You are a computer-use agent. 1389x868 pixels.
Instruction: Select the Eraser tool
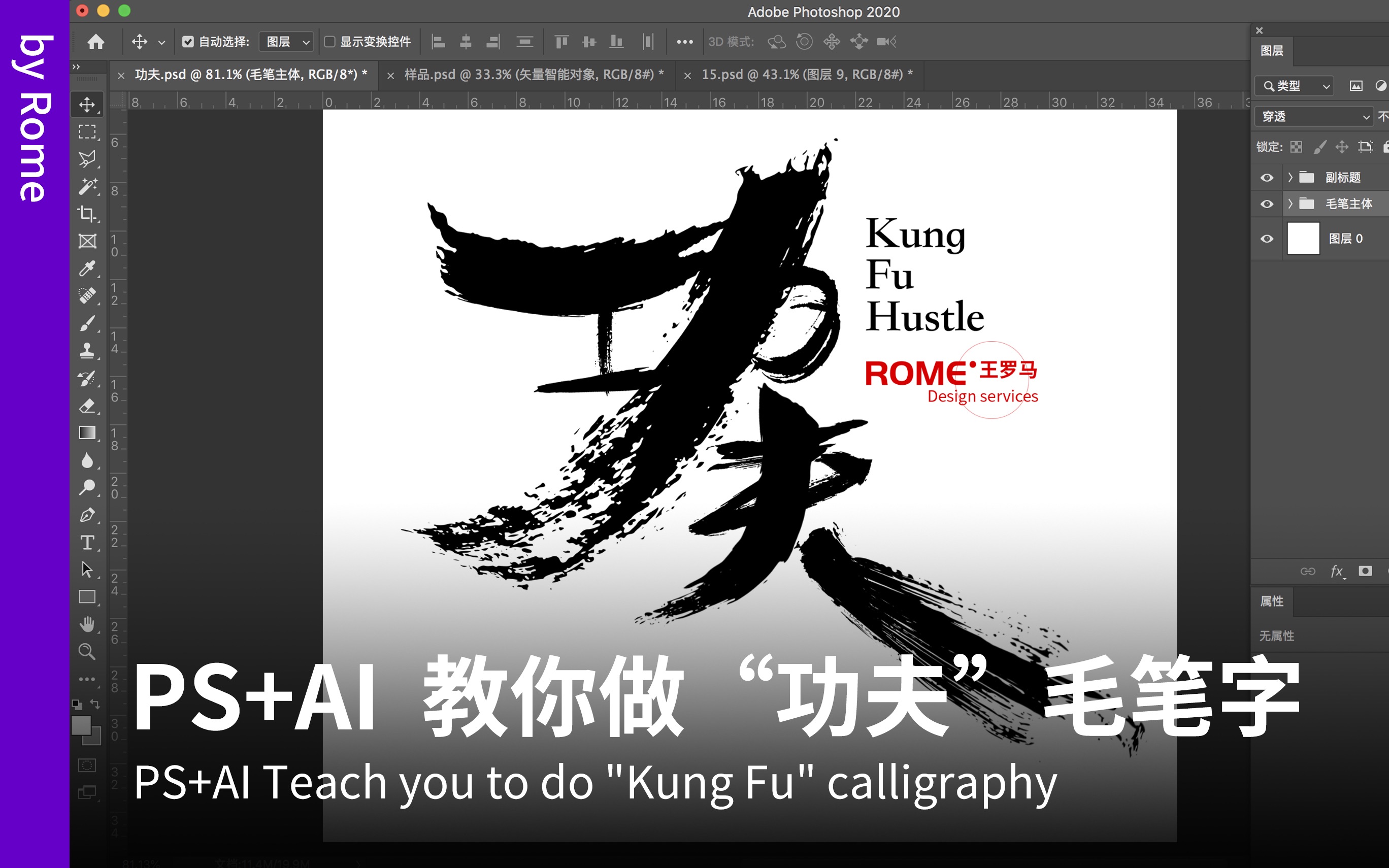87,405
